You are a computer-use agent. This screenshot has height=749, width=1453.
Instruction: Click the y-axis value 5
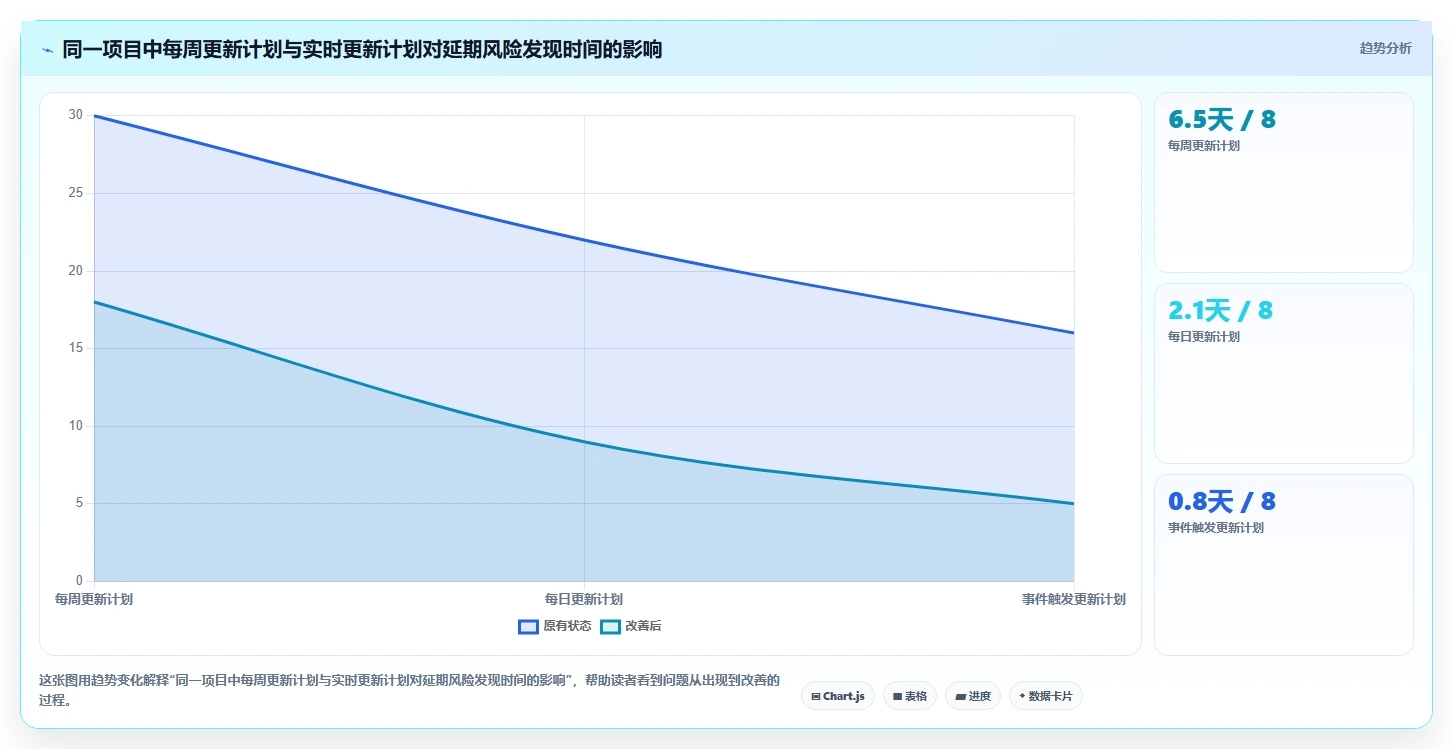tap(80, 503)
